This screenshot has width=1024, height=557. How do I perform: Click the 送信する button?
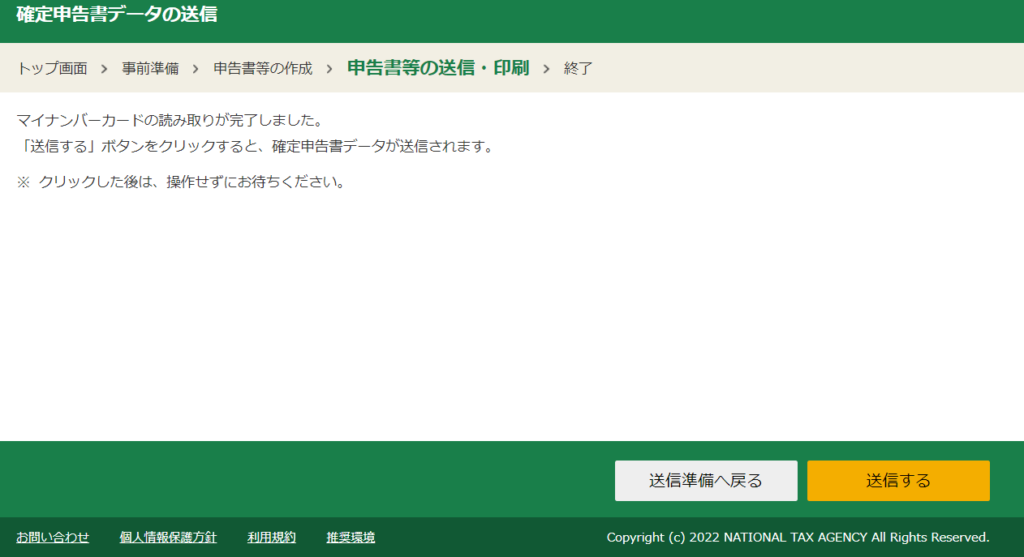tap(898, 481)
